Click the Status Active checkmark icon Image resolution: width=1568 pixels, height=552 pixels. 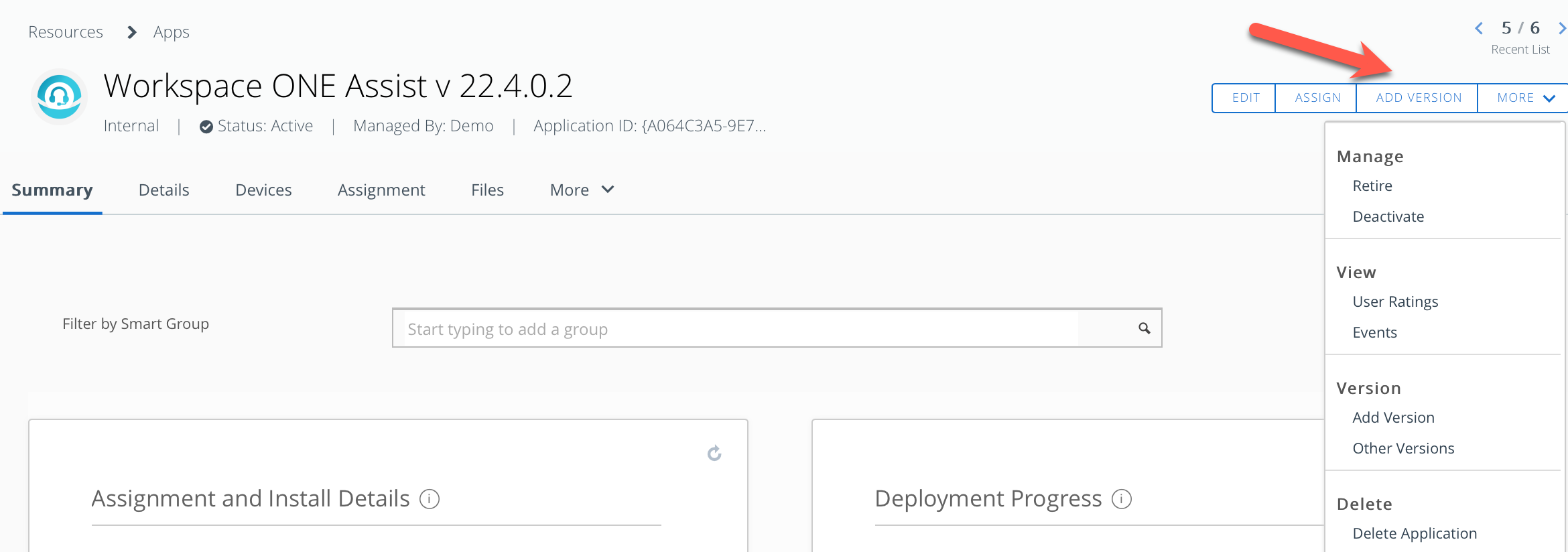[x=206, y=127]
